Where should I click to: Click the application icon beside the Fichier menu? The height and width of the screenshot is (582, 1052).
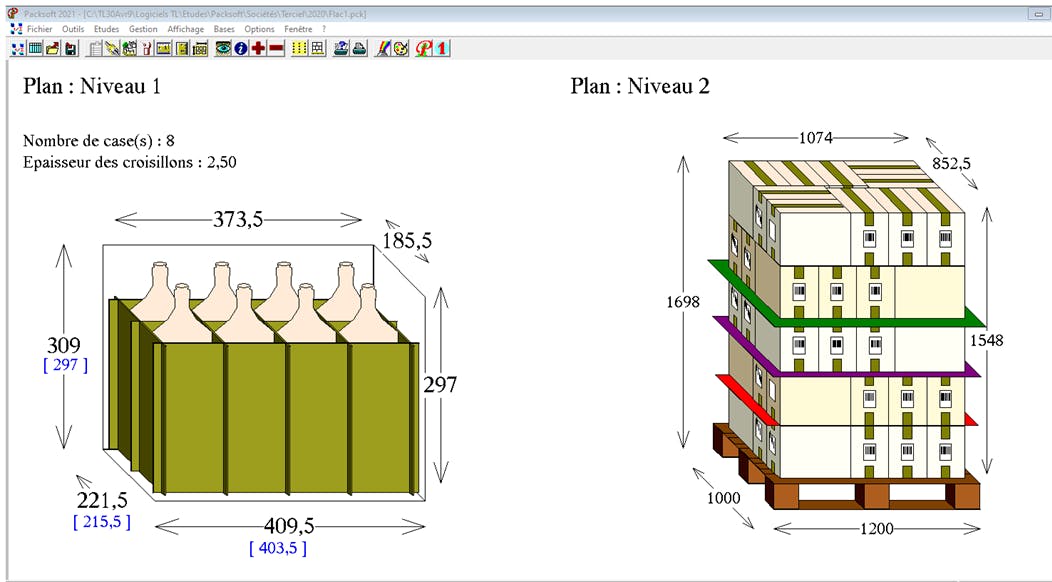click(16, 29)
